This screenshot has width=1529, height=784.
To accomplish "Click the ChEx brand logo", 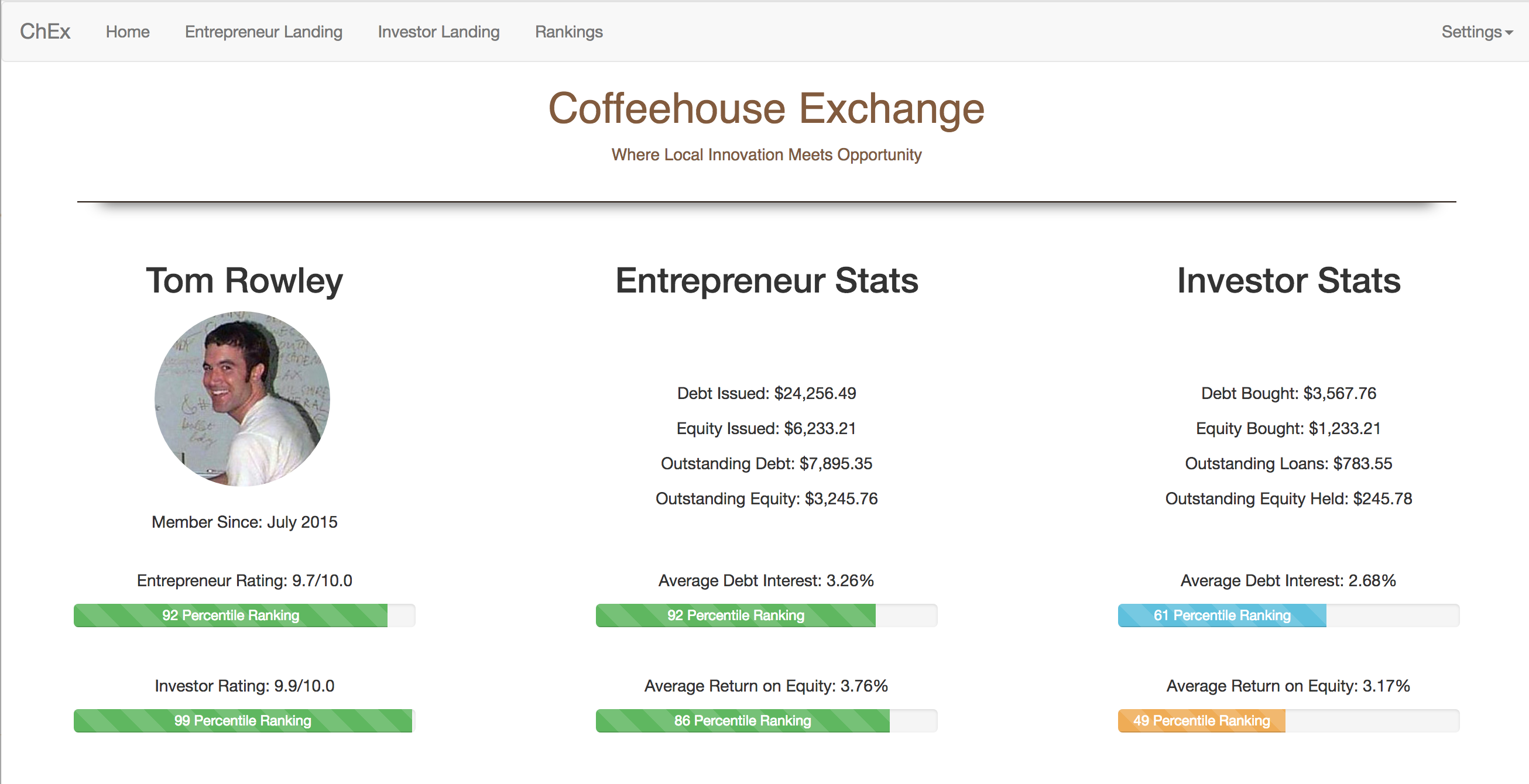I will tap(44, 32).
